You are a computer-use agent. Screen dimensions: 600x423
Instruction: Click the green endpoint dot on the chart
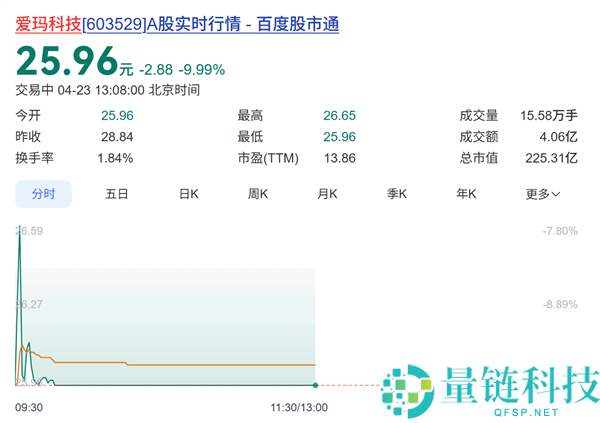click(x=315, y=385)
